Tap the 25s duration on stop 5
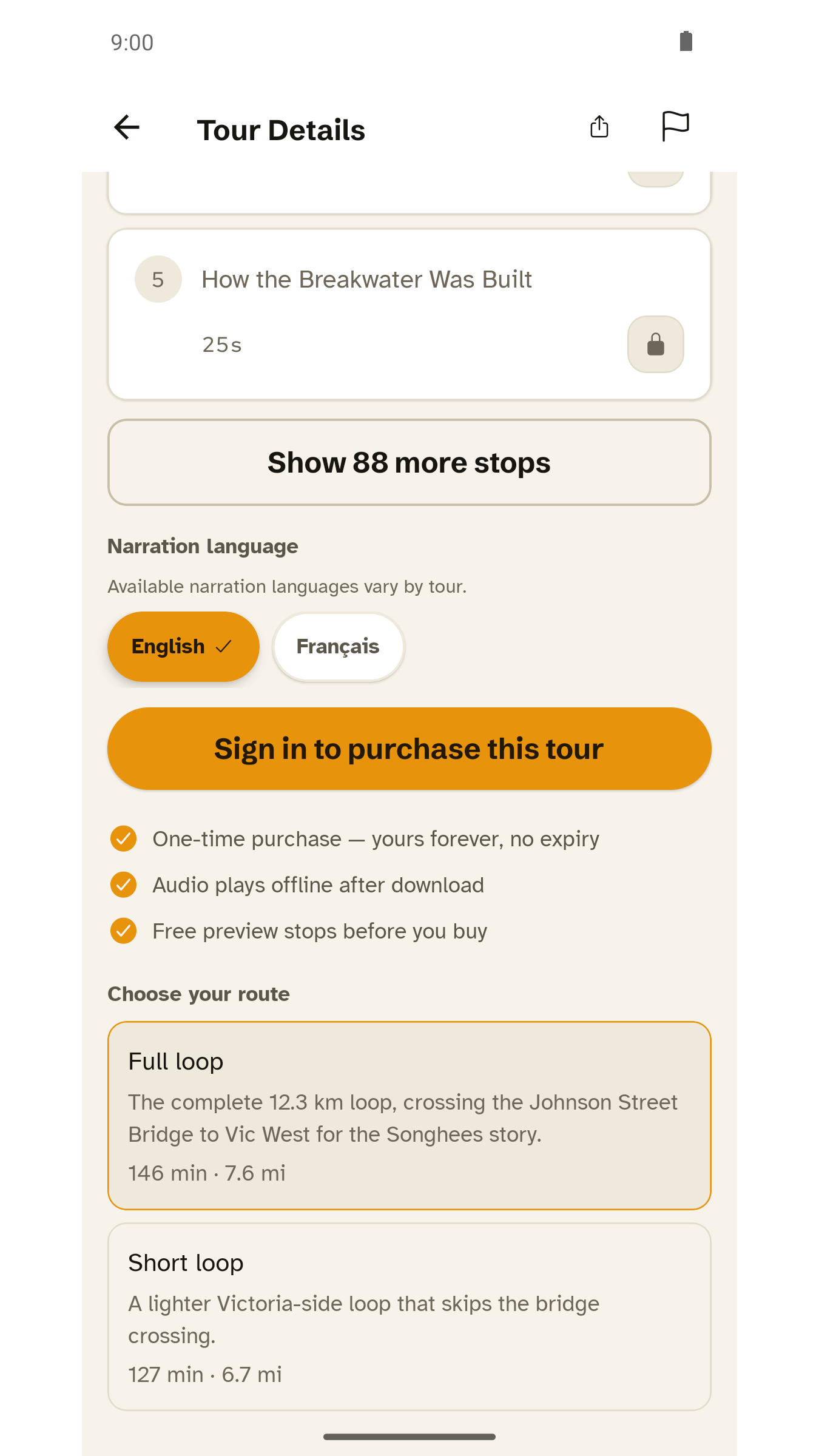Screen dimensions: 819x1456 point(222,345)
